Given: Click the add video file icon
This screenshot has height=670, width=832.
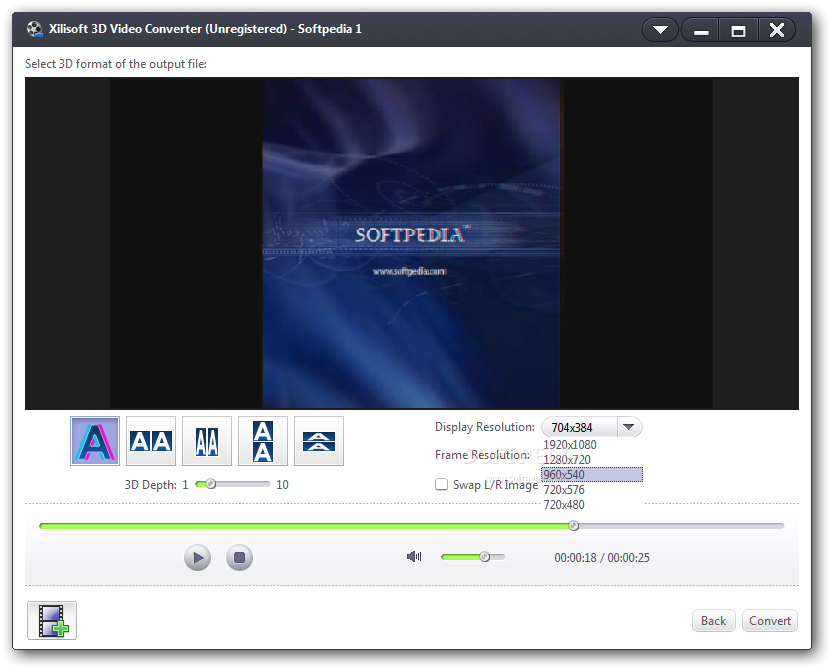Looking at the screenshot, I should (x=52, y=620).
